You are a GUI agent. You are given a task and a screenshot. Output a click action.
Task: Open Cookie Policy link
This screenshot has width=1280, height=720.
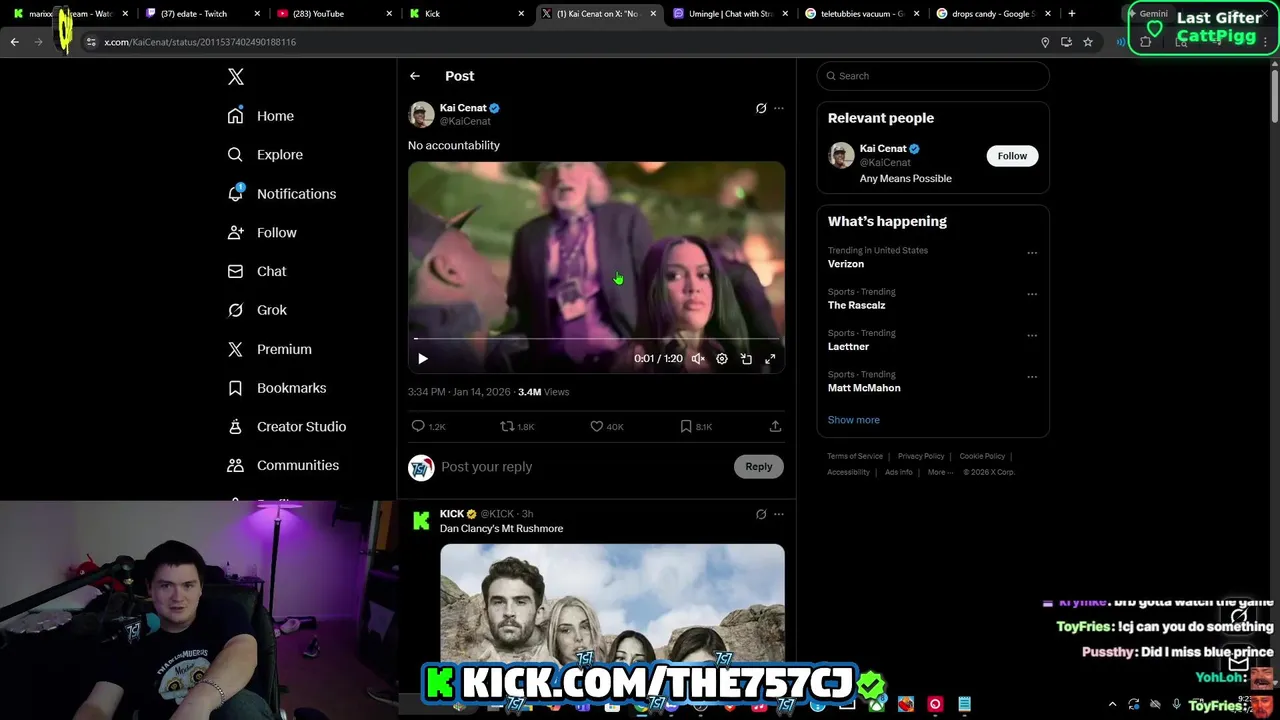tap(982, 456)
